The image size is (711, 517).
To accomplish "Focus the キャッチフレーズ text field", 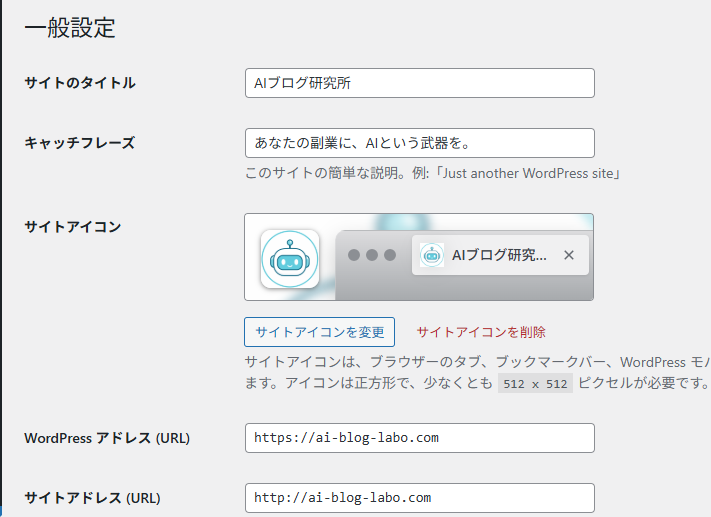I will [419, 143].
